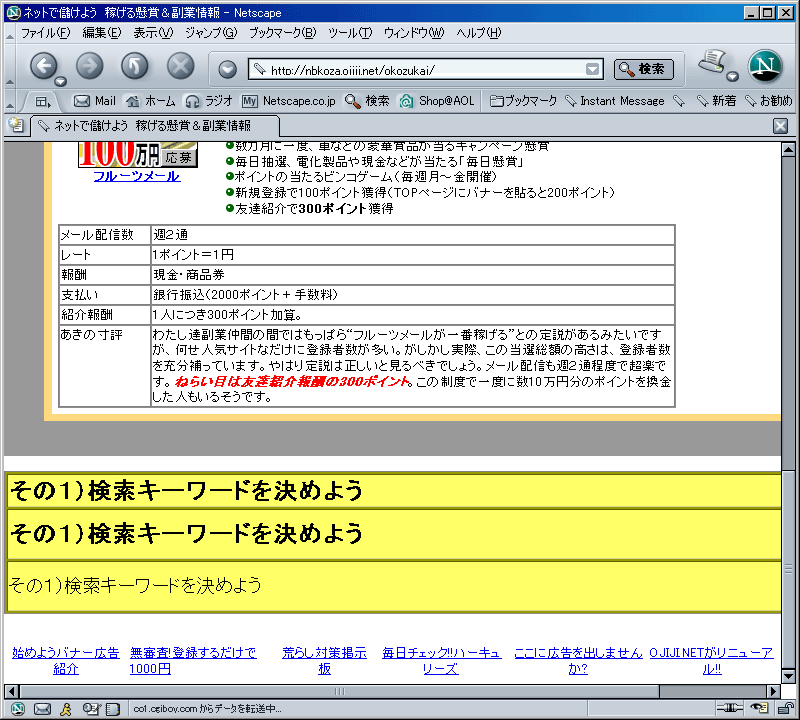Open My Netscape.co.jp toolbar shortcut
The height and width of the screenshot is (720, 800).
tap(289, 101)
